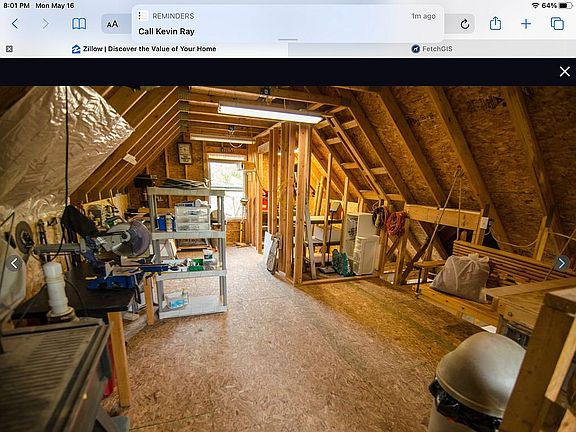The width and height of the screenshot is (576, 432).
Task: Tap the FetchGIS favicon in the tab
Action: point(415,49)
